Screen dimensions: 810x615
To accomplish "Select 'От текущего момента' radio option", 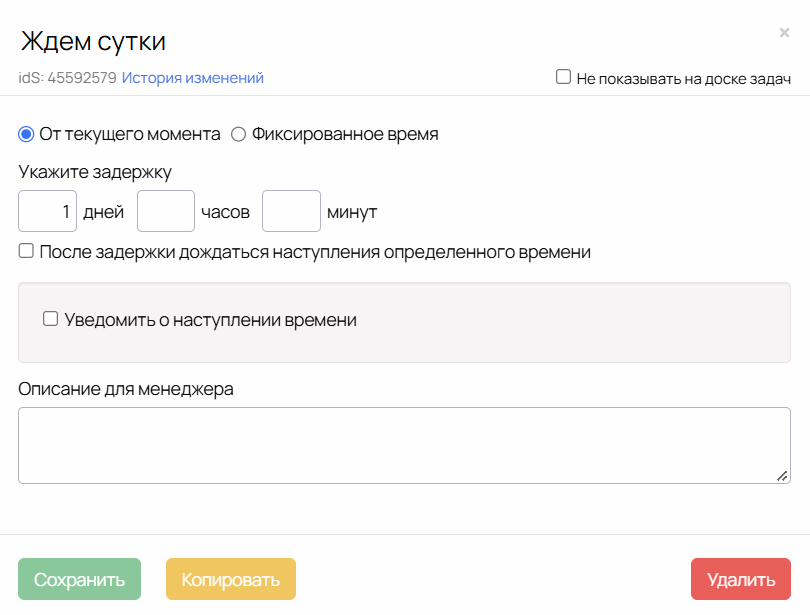I will coord(26,134).
